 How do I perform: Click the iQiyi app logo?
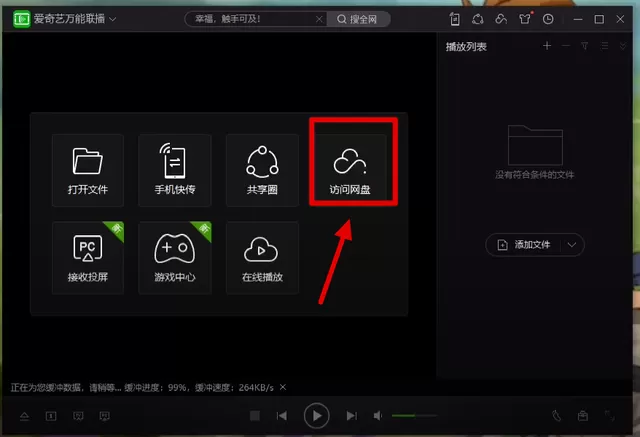21,19
